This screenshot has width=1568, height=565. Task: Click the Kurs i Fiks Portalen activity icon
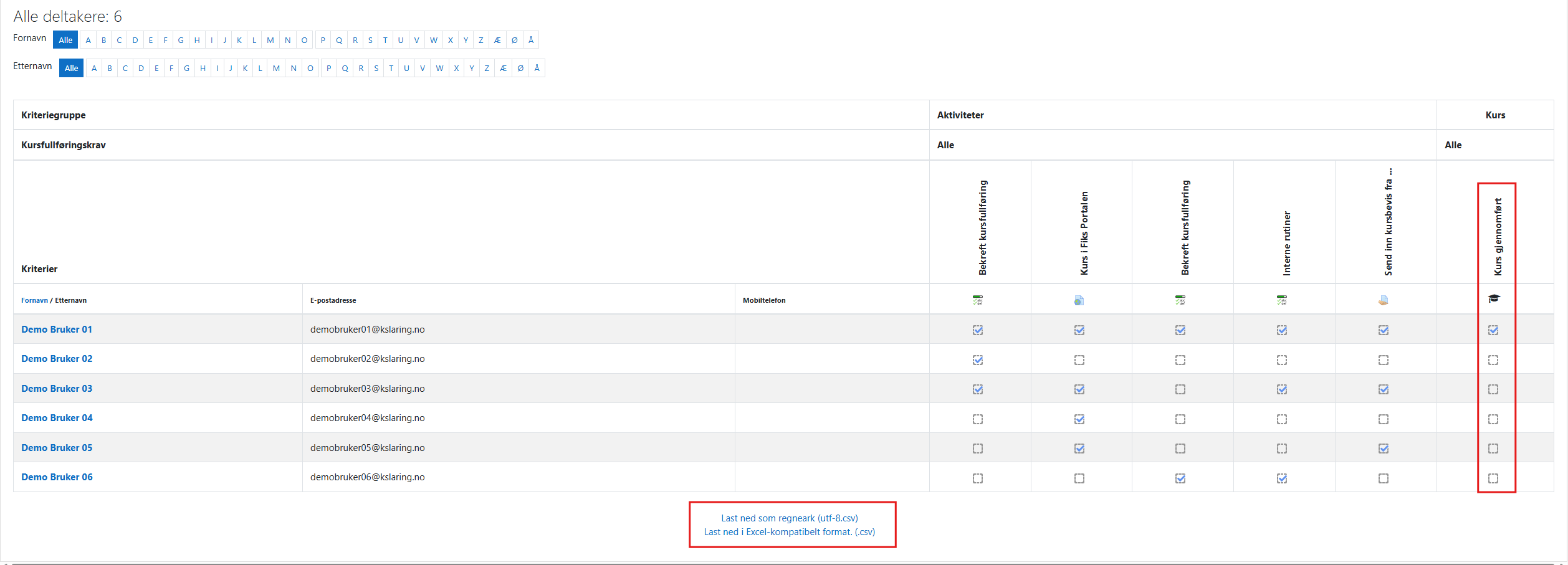point(1079,300)
